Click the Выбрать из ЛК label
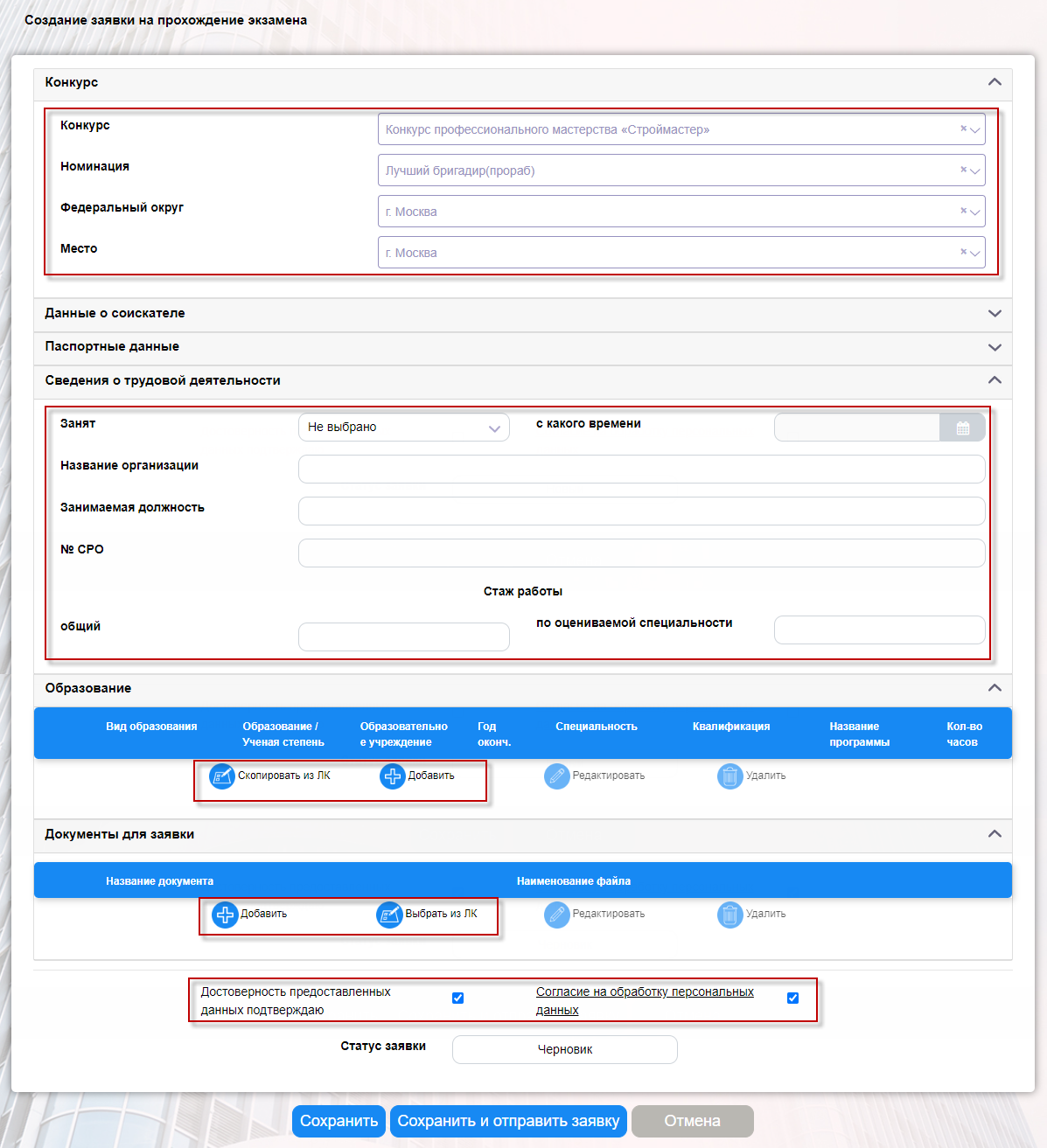Screen dimensions: 1047x1148 tap(442, 914)
